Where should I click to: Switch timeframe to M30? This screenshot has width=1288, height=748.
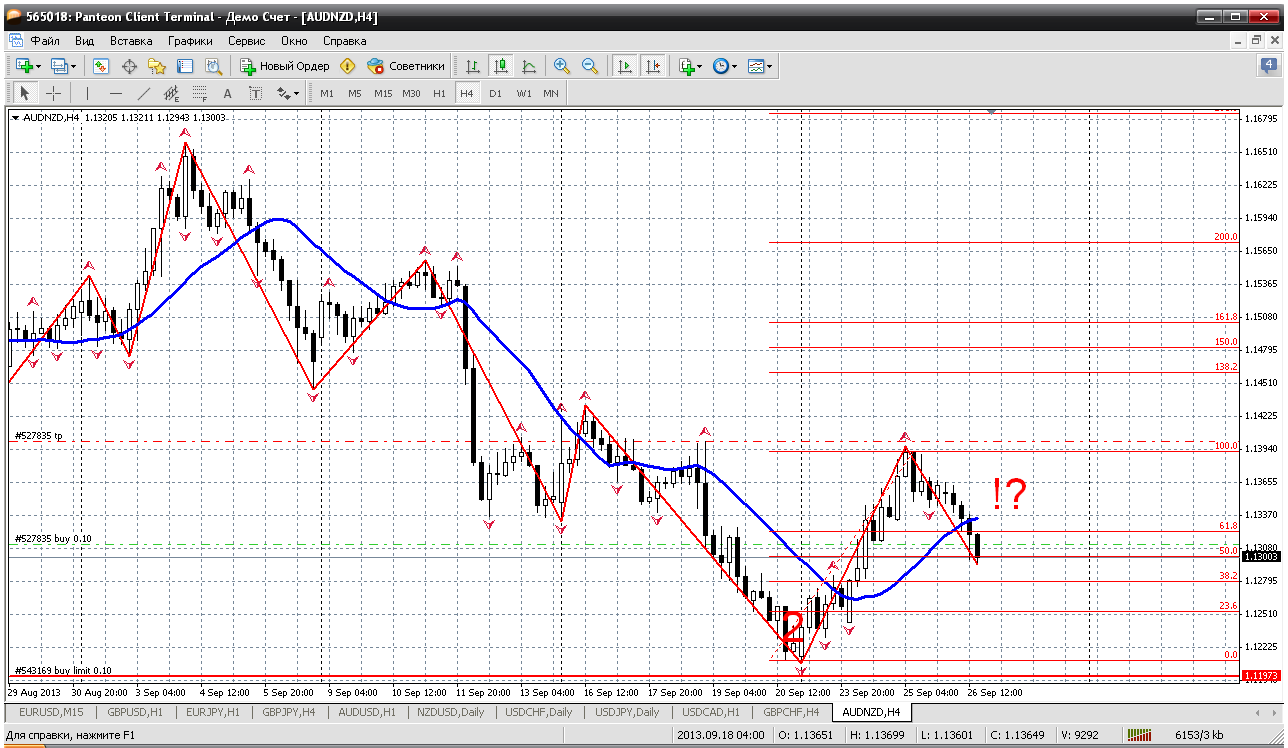pyautogui.click(x=411, y=93)
